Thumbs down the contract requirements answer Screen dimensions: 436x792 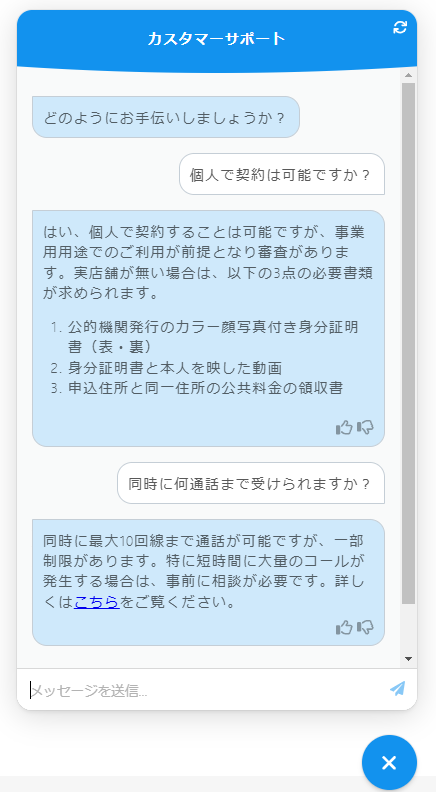tap(365, 428)
